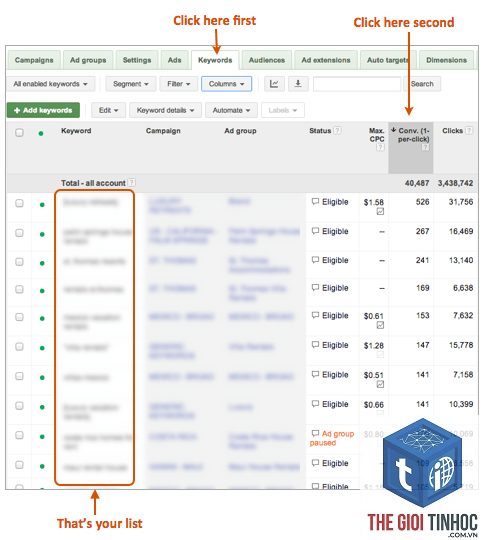Click the keyword search input field
The image size is (485, 540).
click(357, 84)
